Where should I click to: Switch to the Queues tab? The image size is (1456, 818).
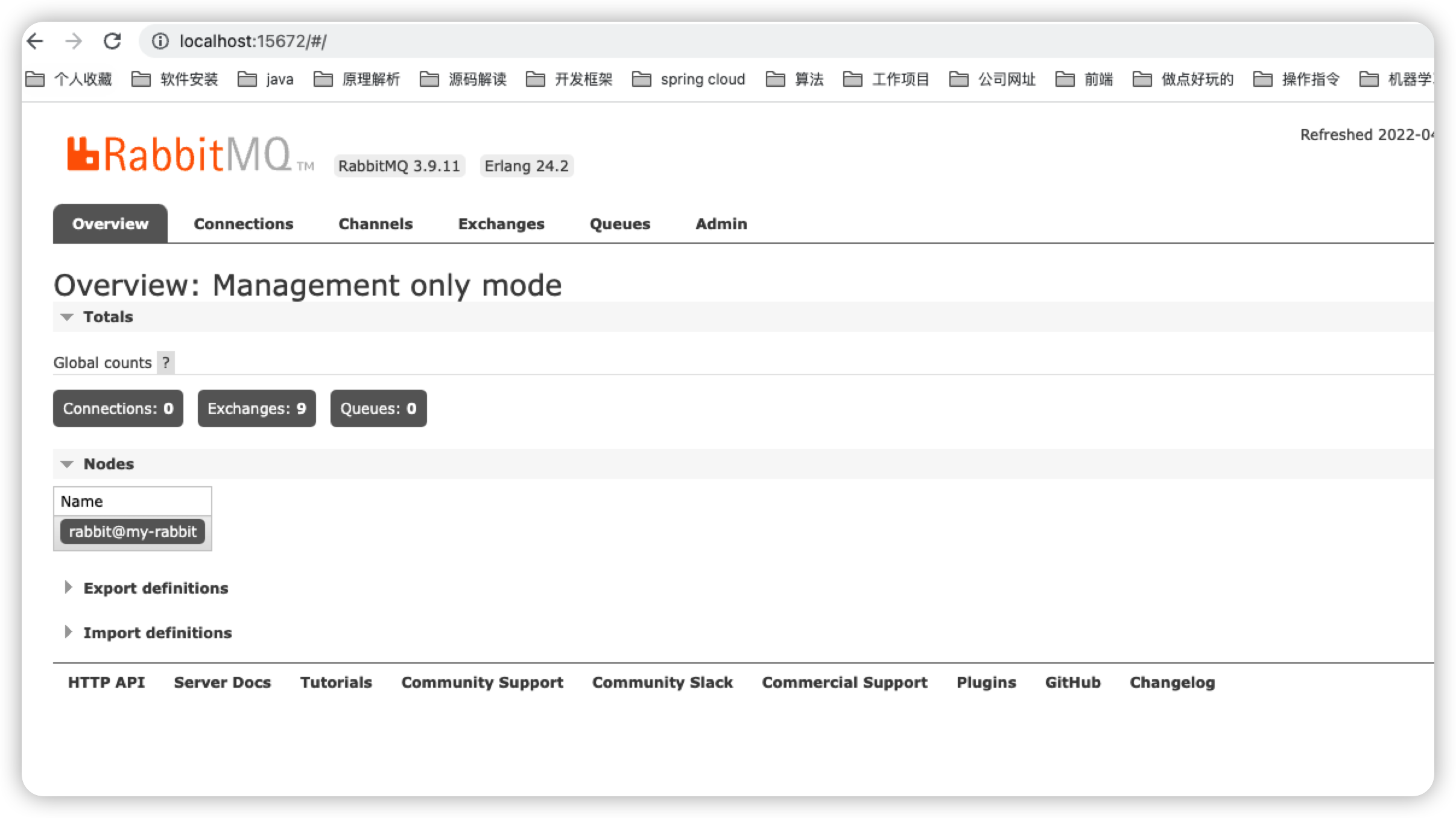[619, 224]
